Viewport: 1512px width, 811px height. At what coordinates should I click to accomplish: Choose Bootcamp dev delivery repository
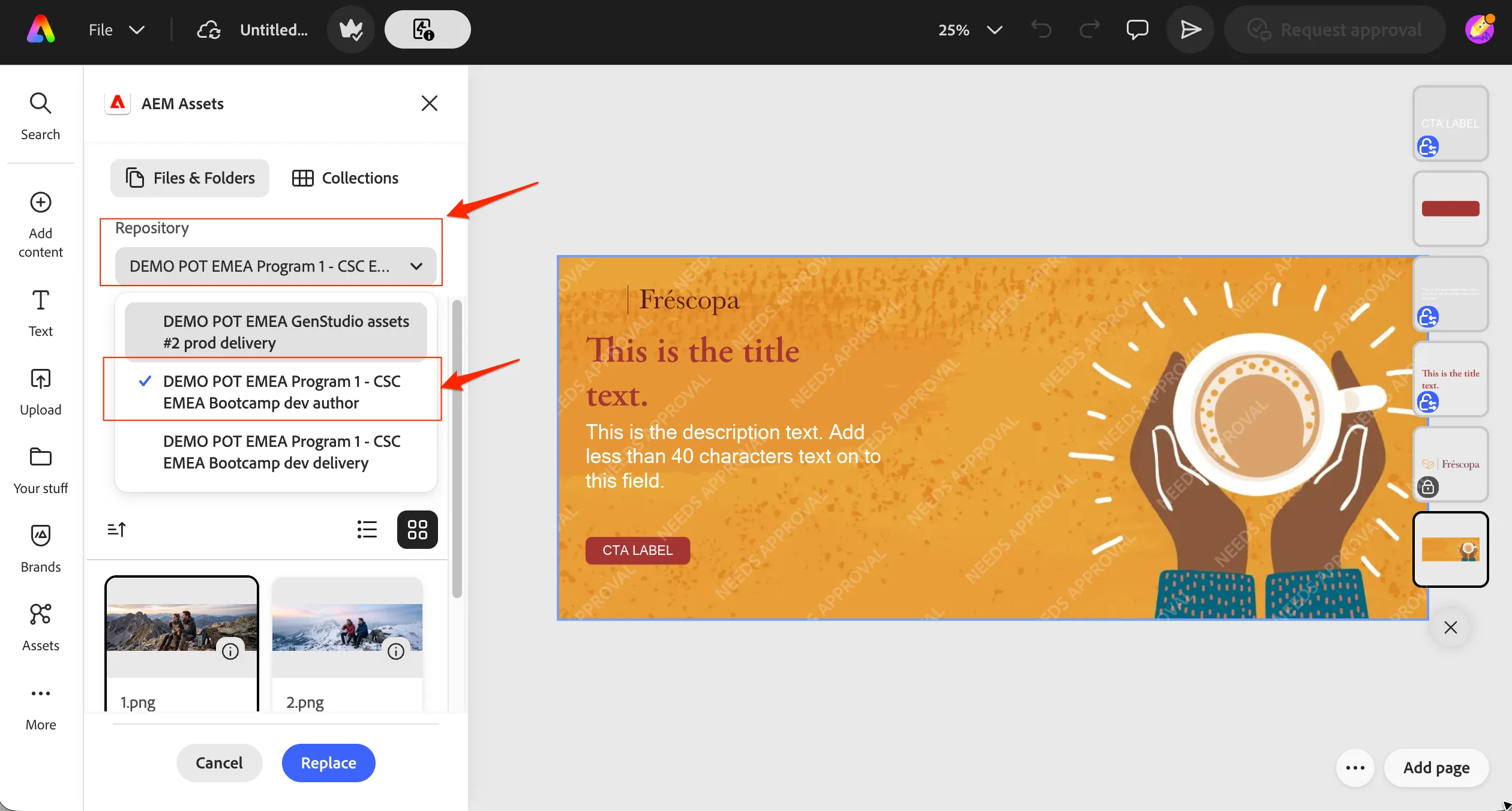point(276,452)
